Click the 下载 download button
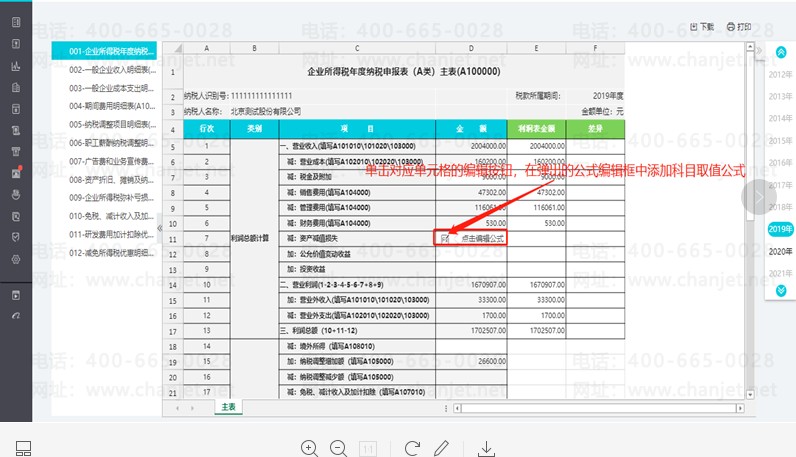 pos(702,27)
